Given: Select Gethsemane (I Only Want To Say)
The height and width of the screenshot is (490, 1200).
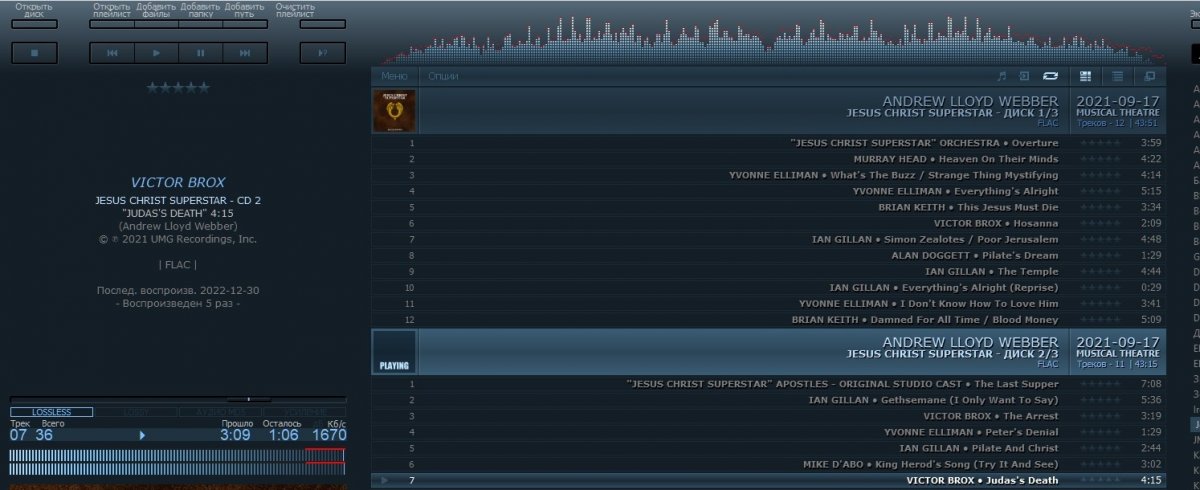Looking at the screenshot, I should tap(768, 400).
